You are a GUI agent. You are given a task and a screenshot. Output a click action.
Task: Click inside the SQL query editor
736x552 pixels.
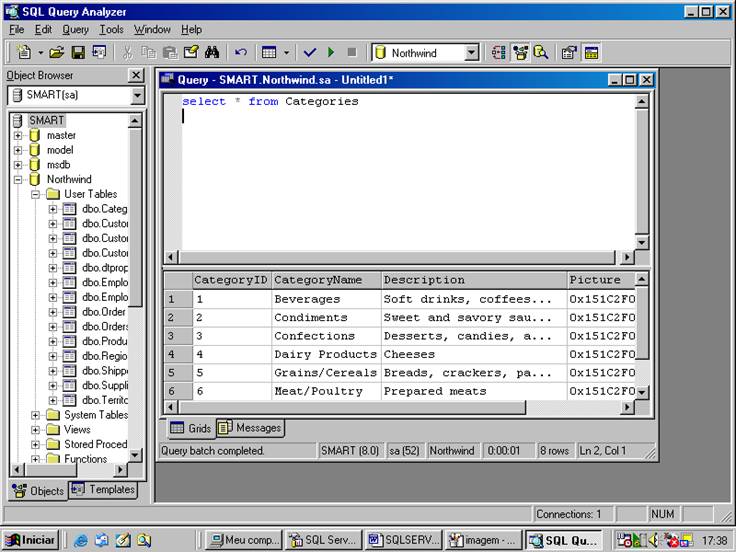(407, 173)
